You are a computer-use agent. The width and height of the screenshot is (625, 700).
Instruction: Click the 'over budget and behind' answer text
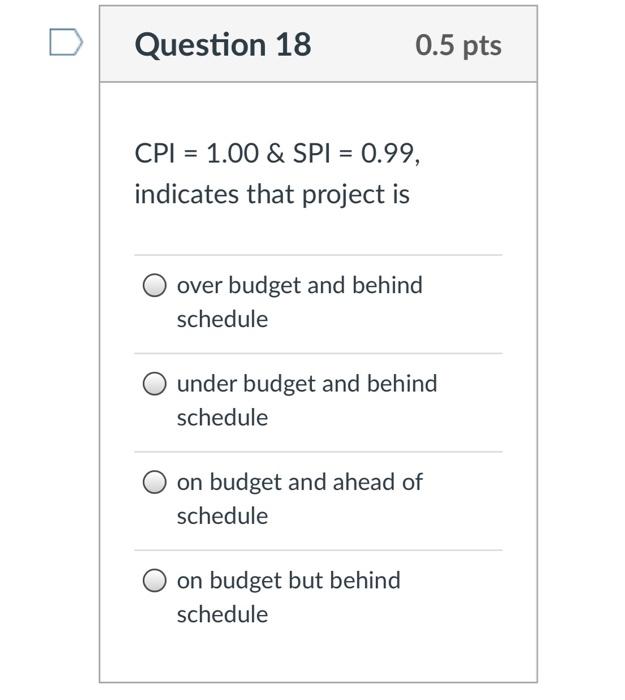299,285
